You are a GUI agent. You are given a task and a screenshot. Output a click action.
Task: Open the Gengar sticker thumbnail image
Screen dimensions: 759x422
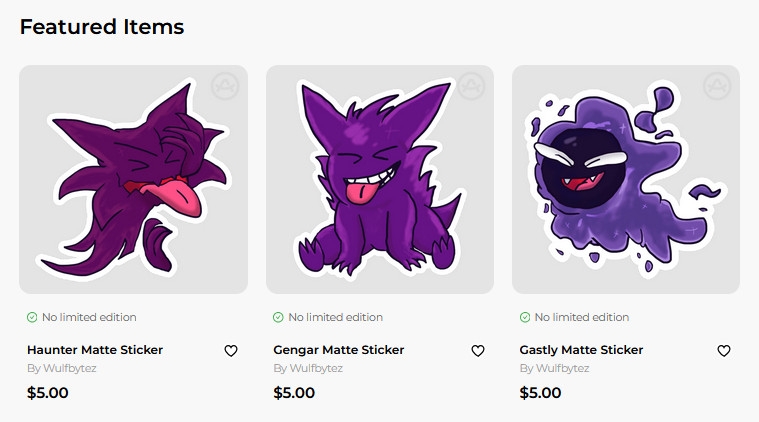(x=379, y=180)
